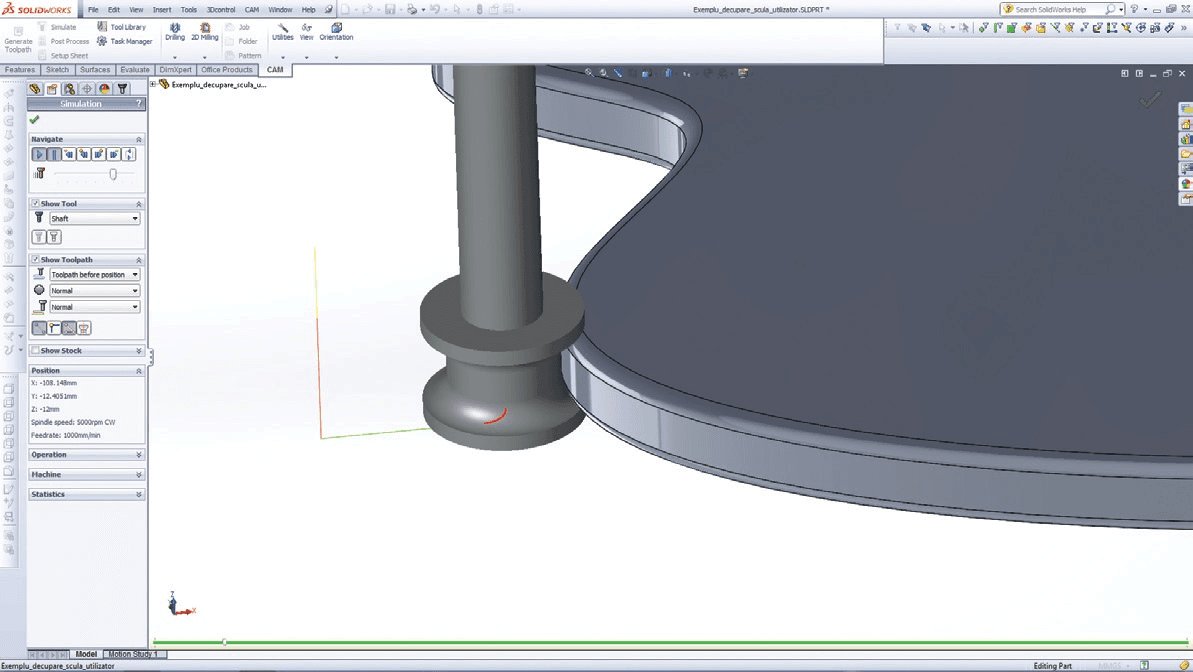Click the Drilling operation icon
Image resolution: width=1193 pixels, height=672 pixels.
tap(175, 31)
